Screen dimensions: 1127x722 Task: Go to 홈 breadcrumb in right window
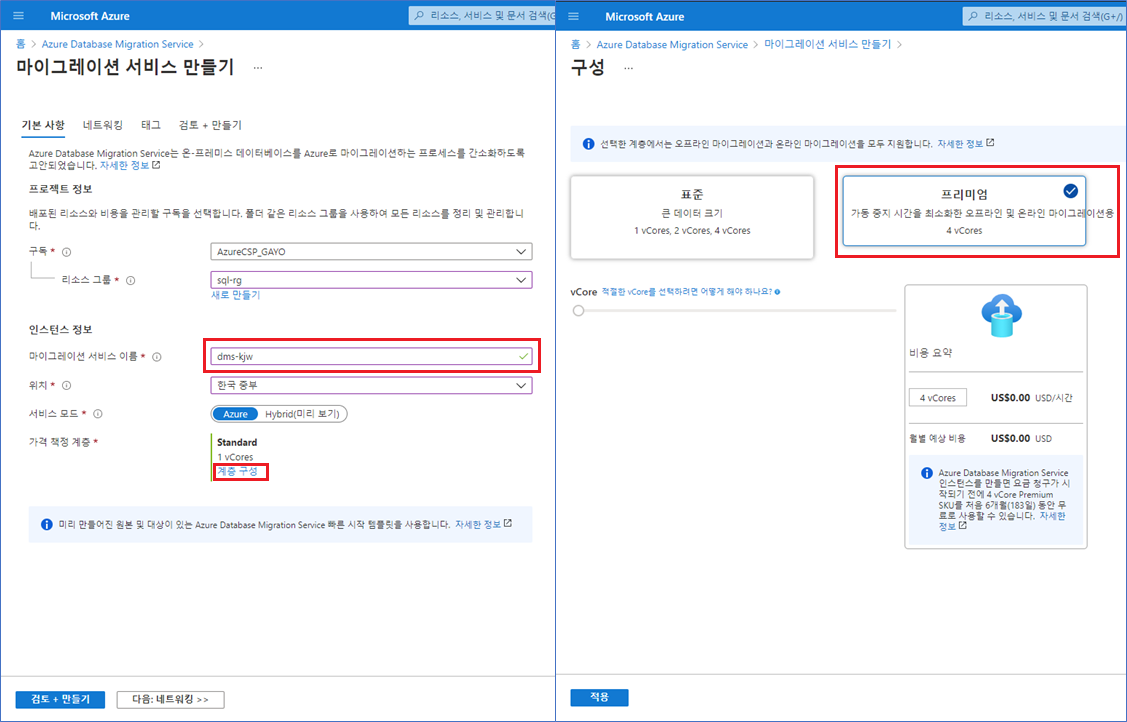point(575,45)
